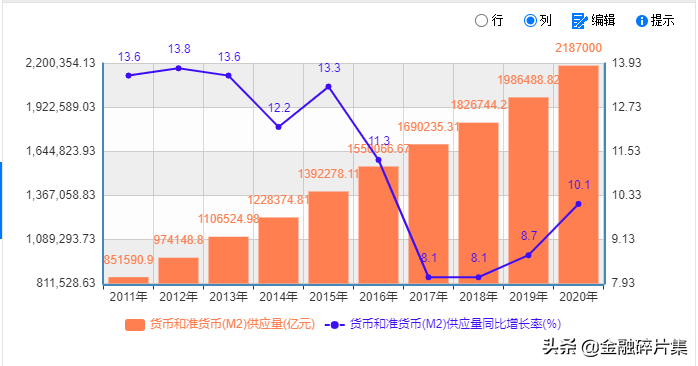Click the 2012年 line point 13.8
The height and width of the screenshot is (366, 698).
(x=179, y=68)
